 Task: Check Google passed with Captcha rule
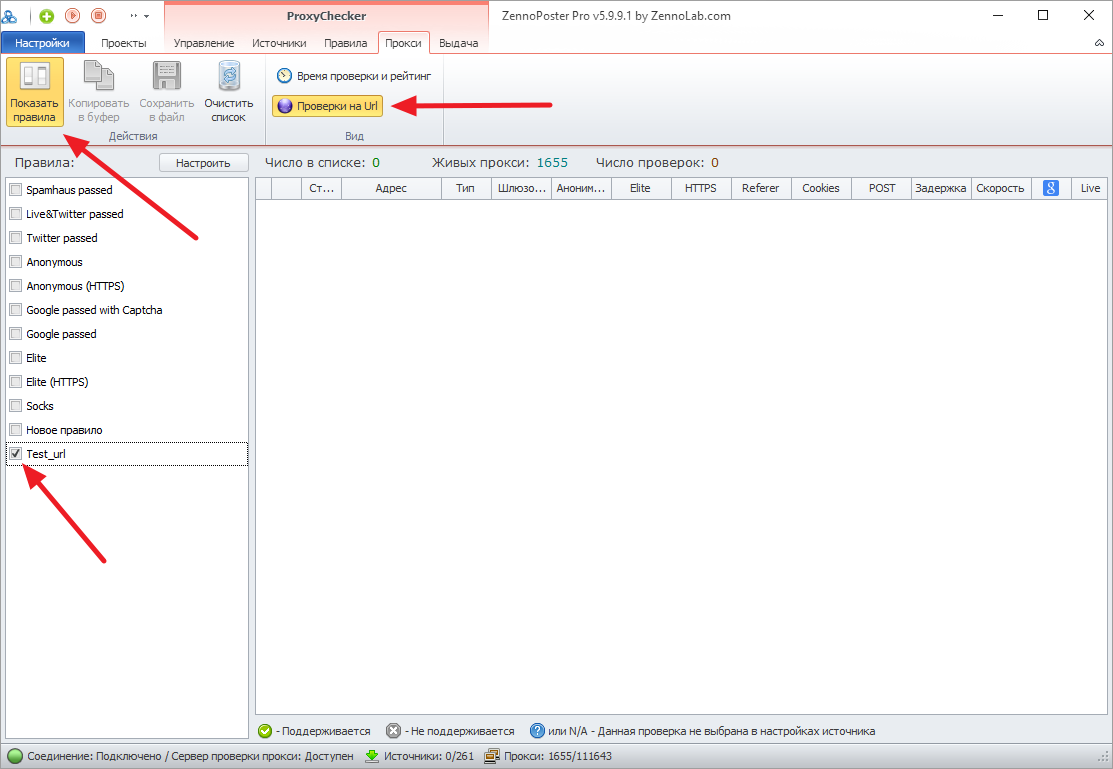tap(16, 310)
